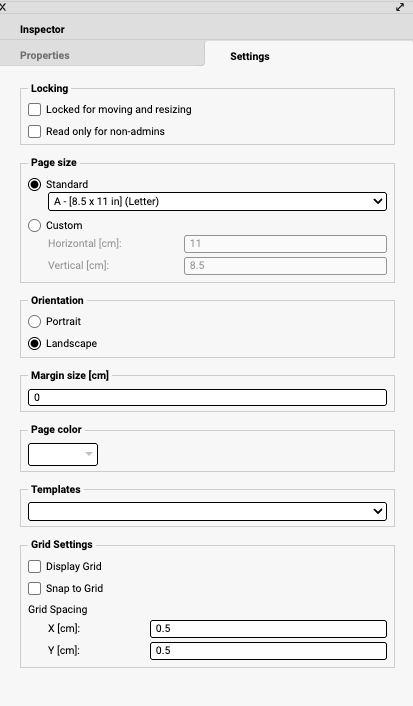This screenshot has width=413, height=706.
Task: Click the Horizontal [cm] input field
Action: pos(285,244)
